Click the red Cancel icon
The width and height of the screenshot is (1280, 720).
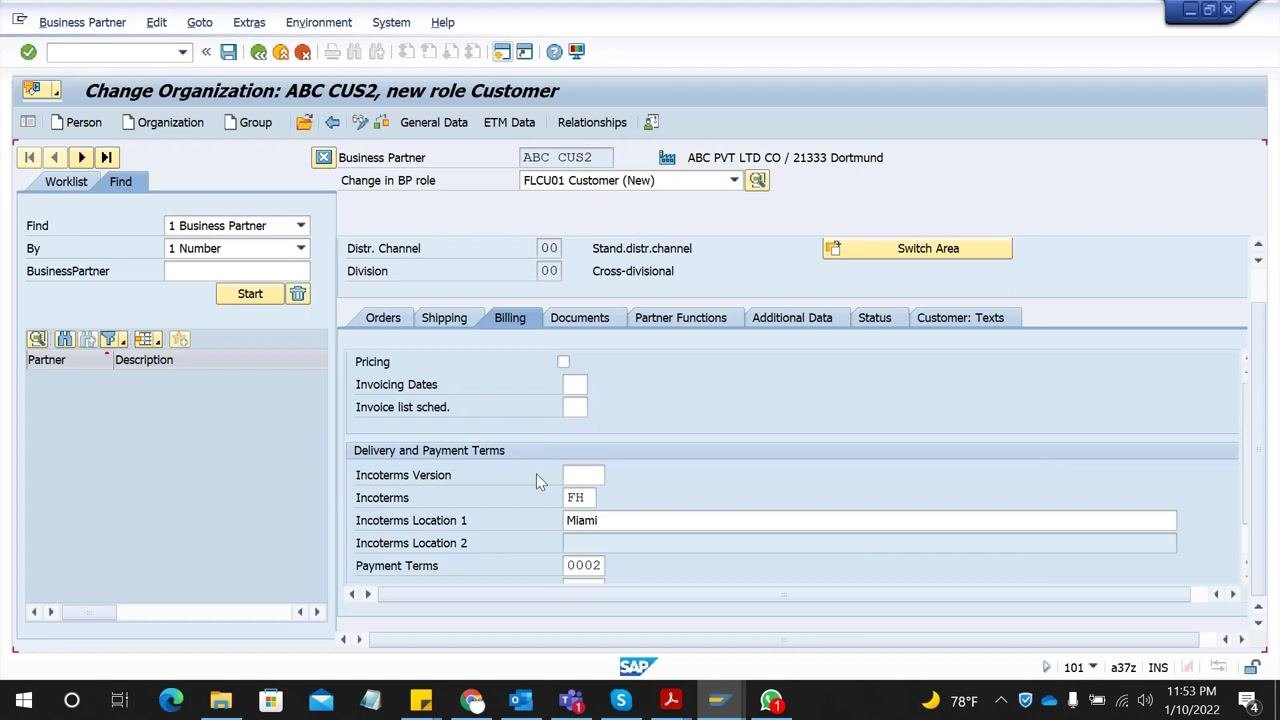pos(303,52)
